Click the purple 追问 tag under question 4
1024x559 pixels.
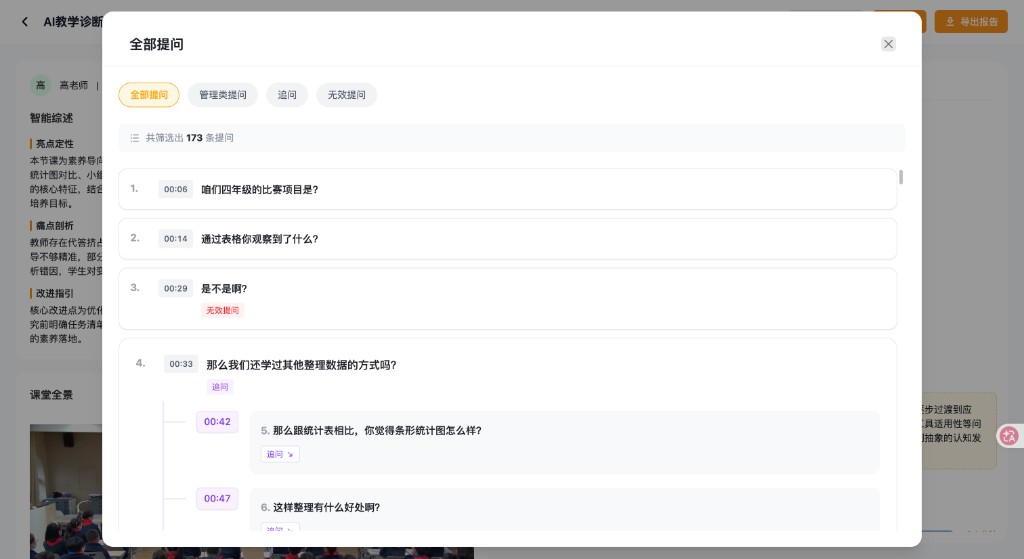[x=220, y=387]
